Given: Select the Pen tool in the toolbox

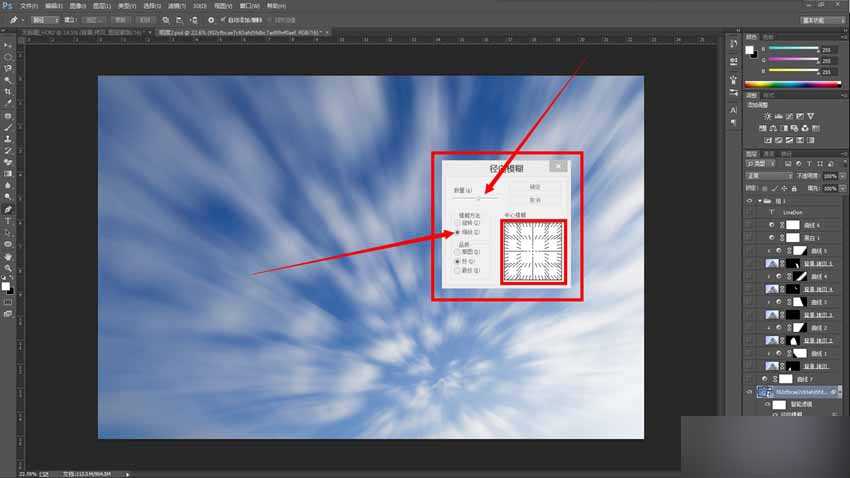Looking at the screenshot, I should (x=8, y=209).
